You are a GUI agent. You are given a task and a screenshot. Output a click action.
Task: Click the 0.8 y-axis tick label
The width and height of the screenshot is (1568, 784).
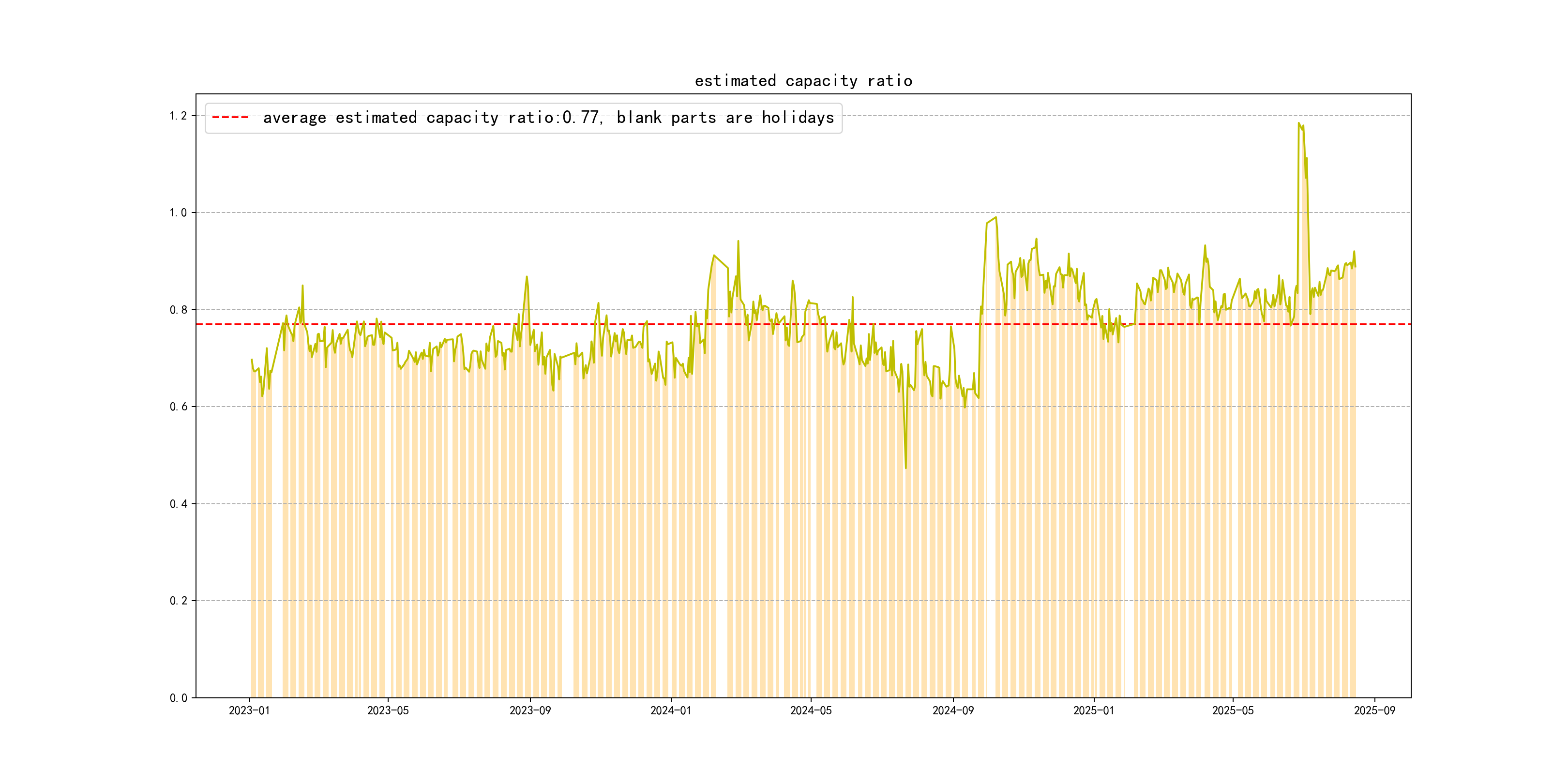pyautogui.click(x=178, y=310)
